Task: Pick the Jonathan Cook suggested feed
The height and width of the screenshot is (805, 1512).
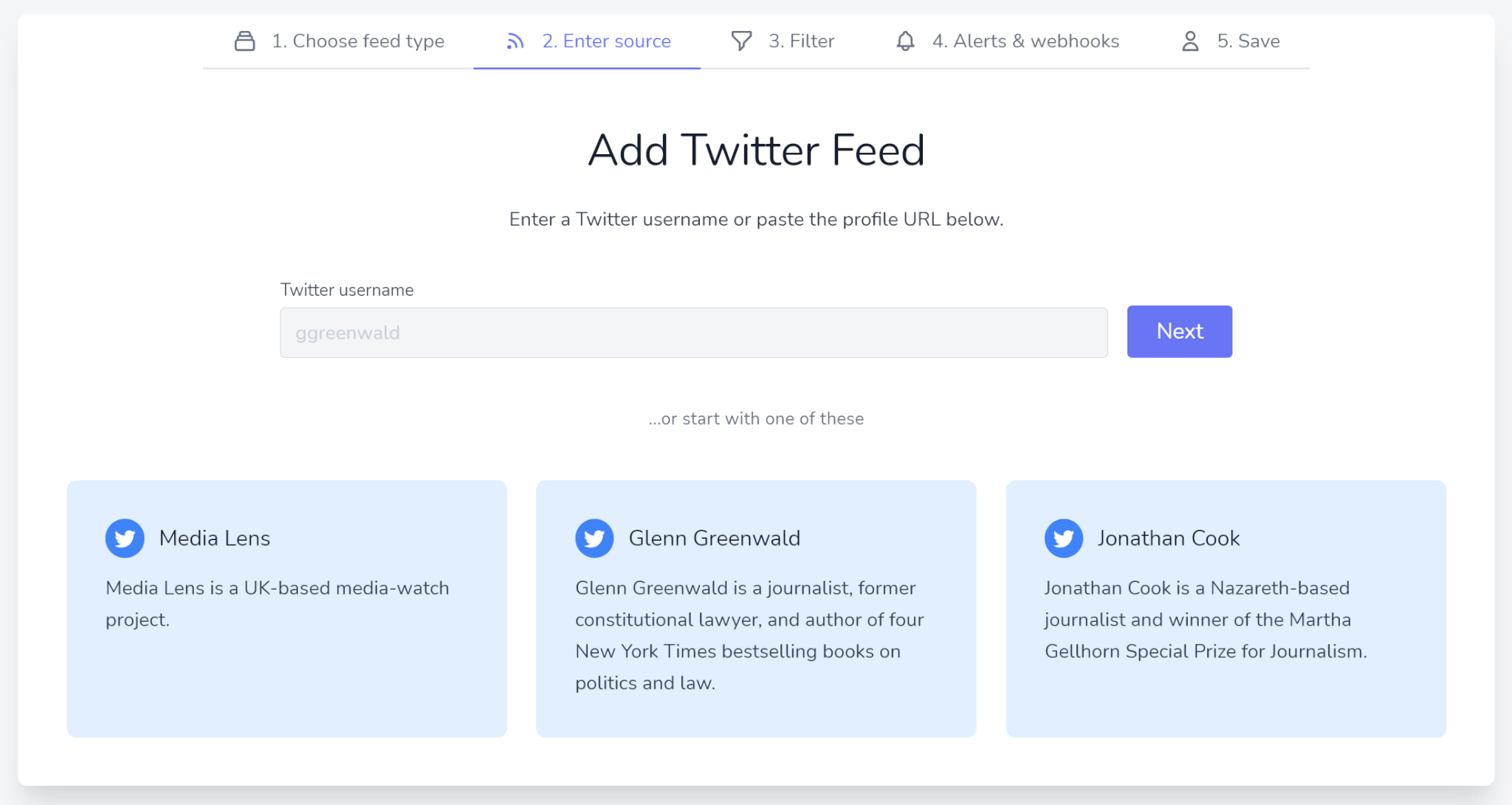Action: [x=1226, y=608]
